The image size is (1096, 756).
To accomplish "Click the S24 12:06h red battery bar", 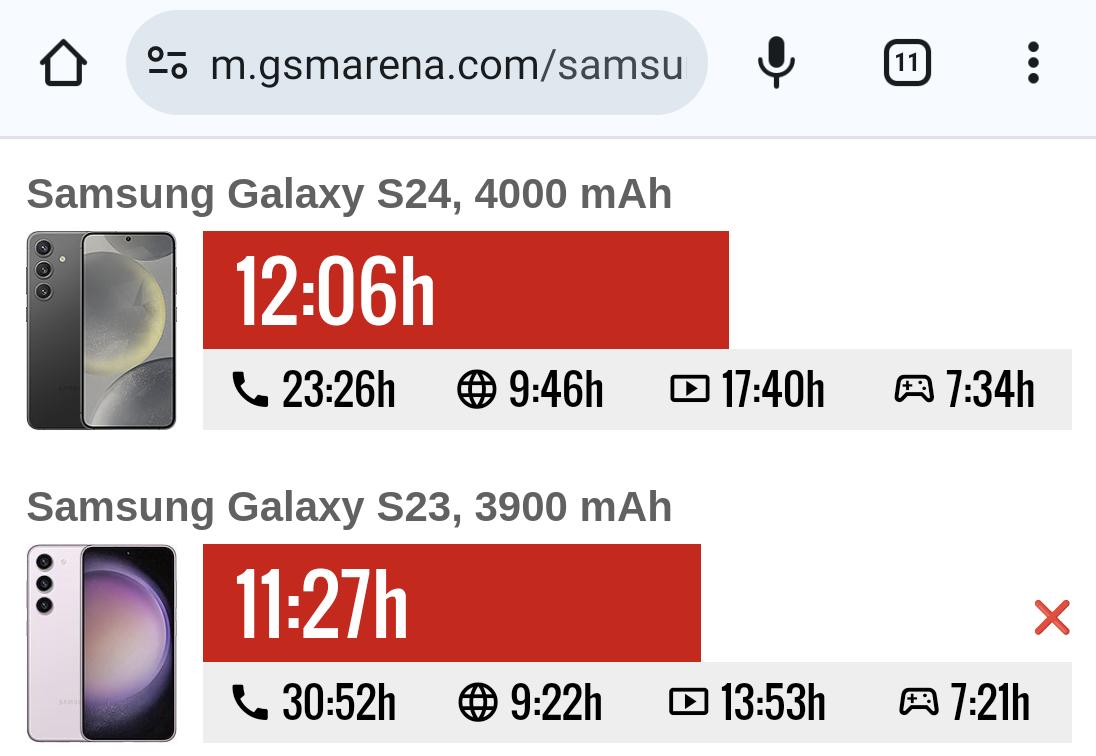I will pyautogui.click(x=465, y=290).
